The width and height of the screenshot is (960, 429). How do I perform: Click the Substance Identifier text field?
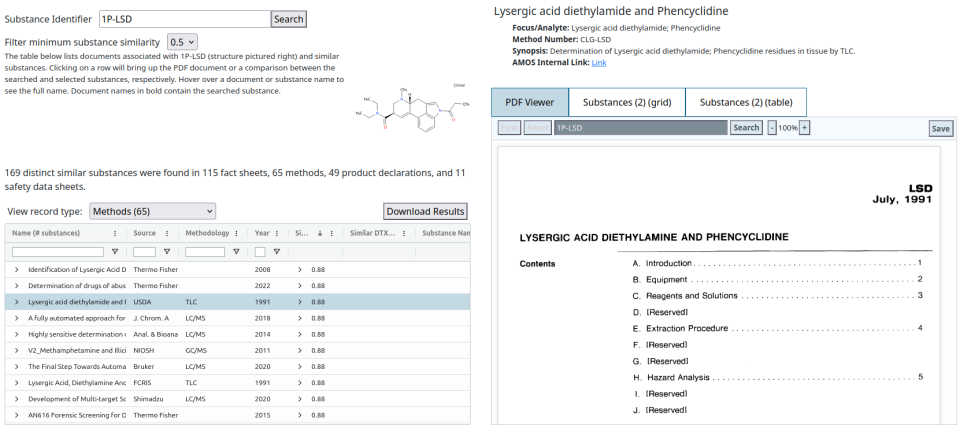click(185, 19)
